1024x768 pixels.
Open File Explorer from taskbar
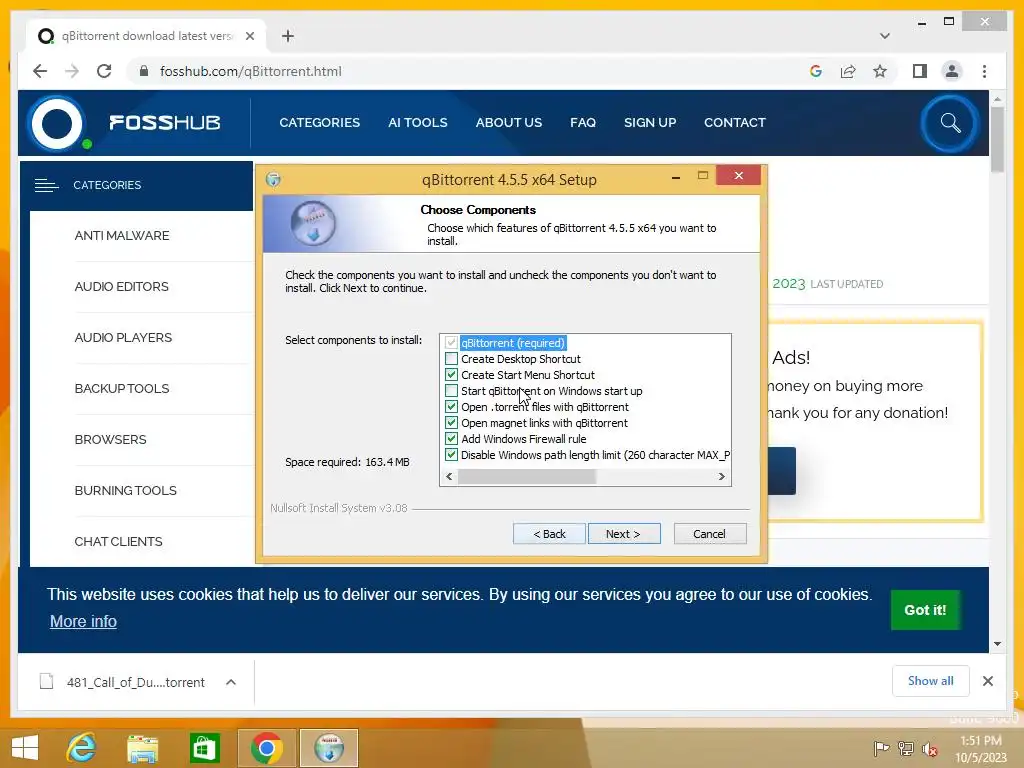(x=142, y=748)
